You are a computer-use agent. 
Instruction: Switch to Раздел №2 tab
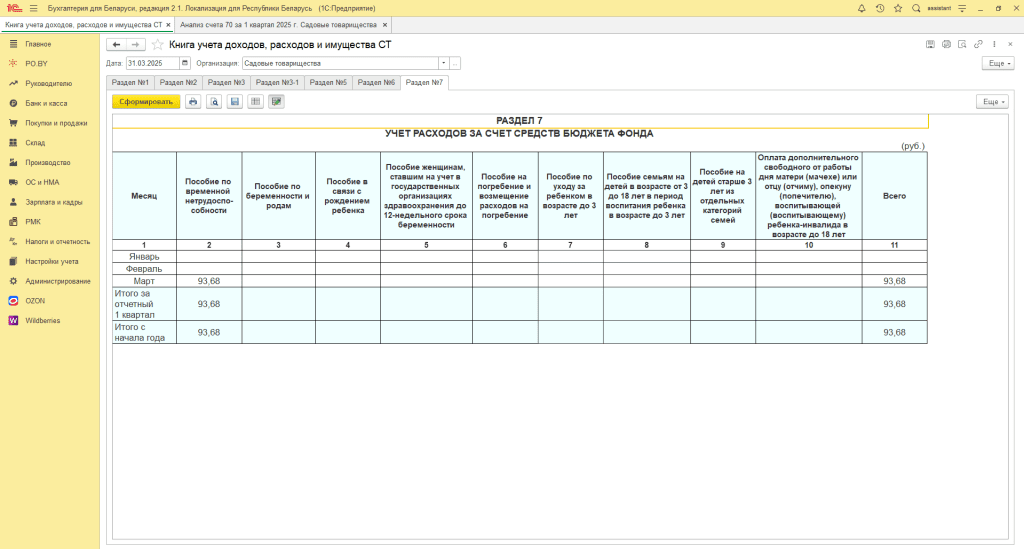[x=178, y=82]
